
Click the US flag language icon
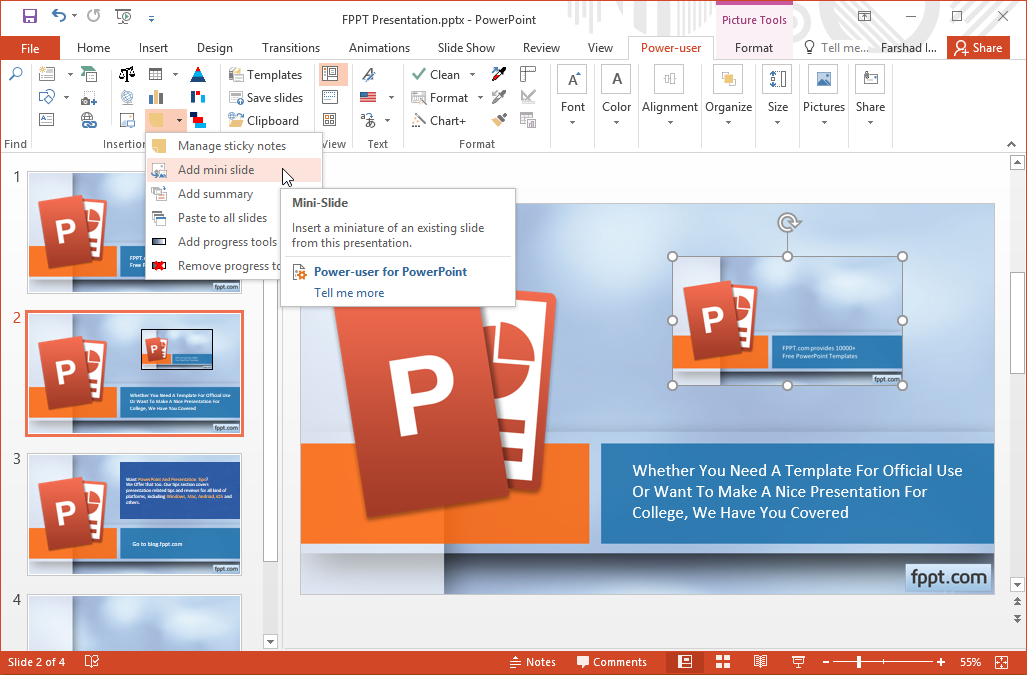point(368,97)
